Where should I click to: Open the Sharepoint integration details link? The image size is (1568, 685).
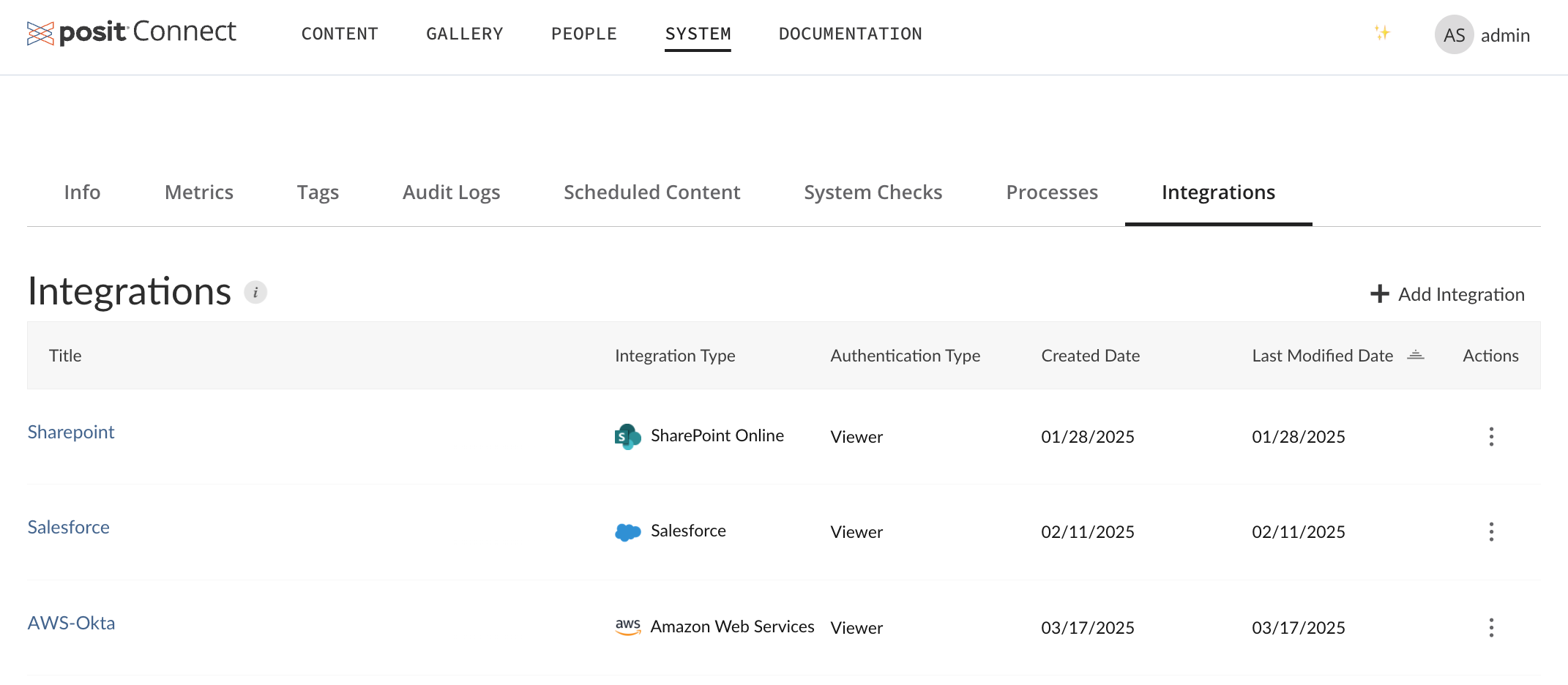(70, 432)
